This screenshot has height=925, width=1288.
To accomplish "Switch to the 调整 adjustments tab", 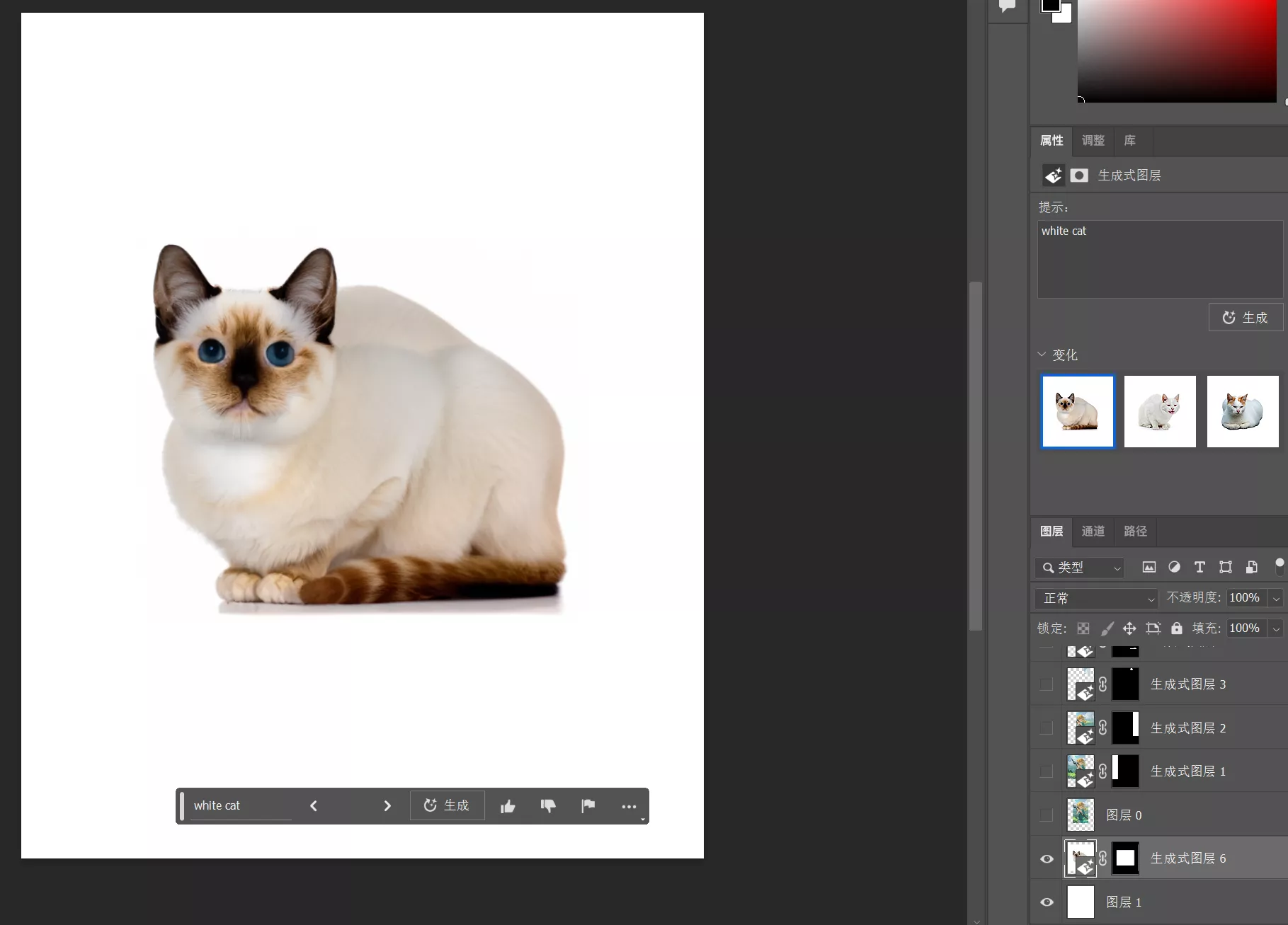I will [1093, 140].
